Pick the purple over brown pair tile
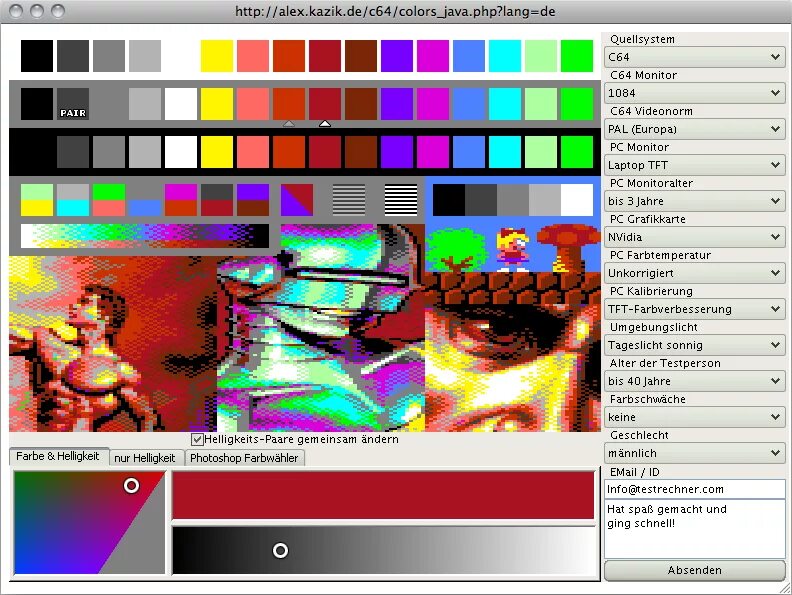Image resolution: width=792 pixels, height=595 pixels. pos(253,200)
